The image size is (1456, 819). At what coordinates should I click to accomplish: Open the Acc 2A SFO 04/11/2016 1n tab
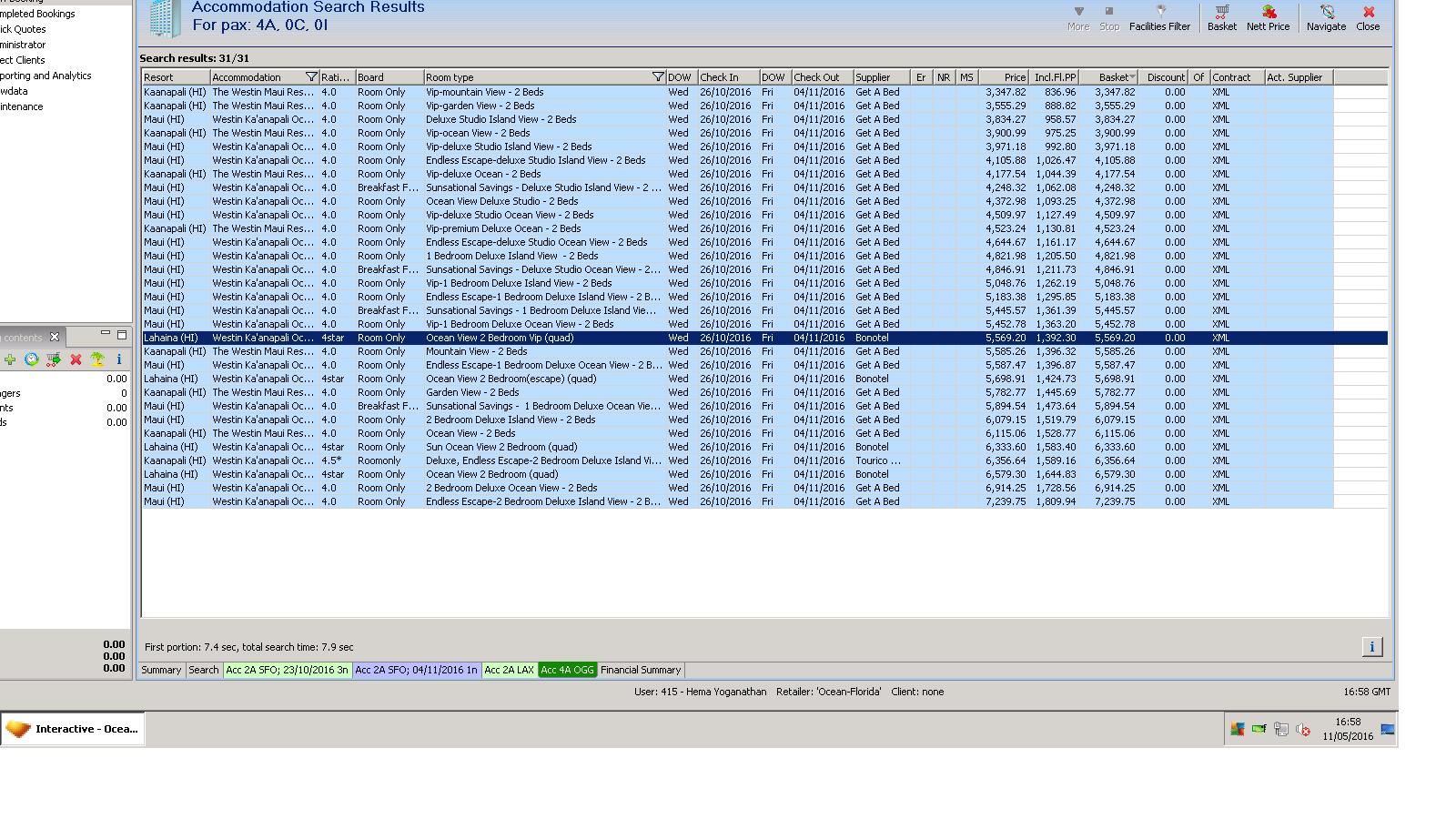416,670
